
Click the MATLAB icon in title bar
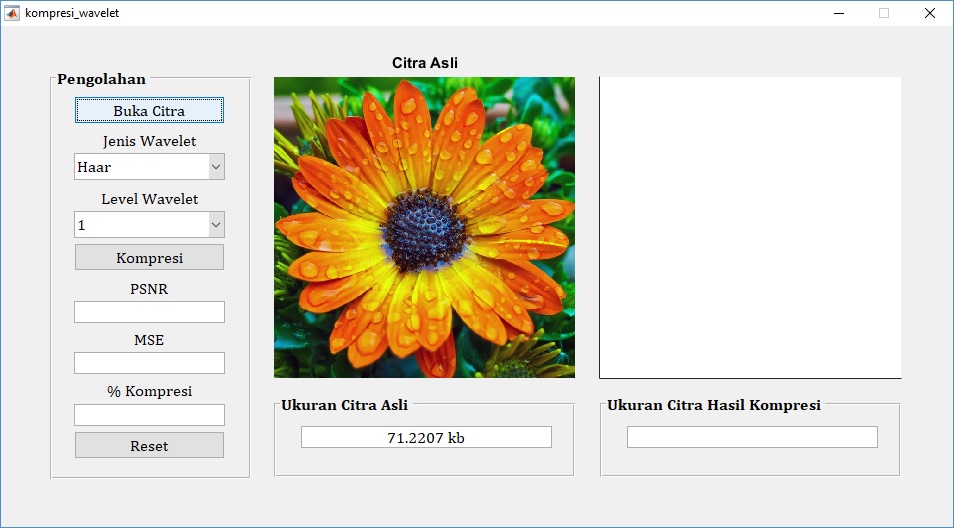(12, 13)
